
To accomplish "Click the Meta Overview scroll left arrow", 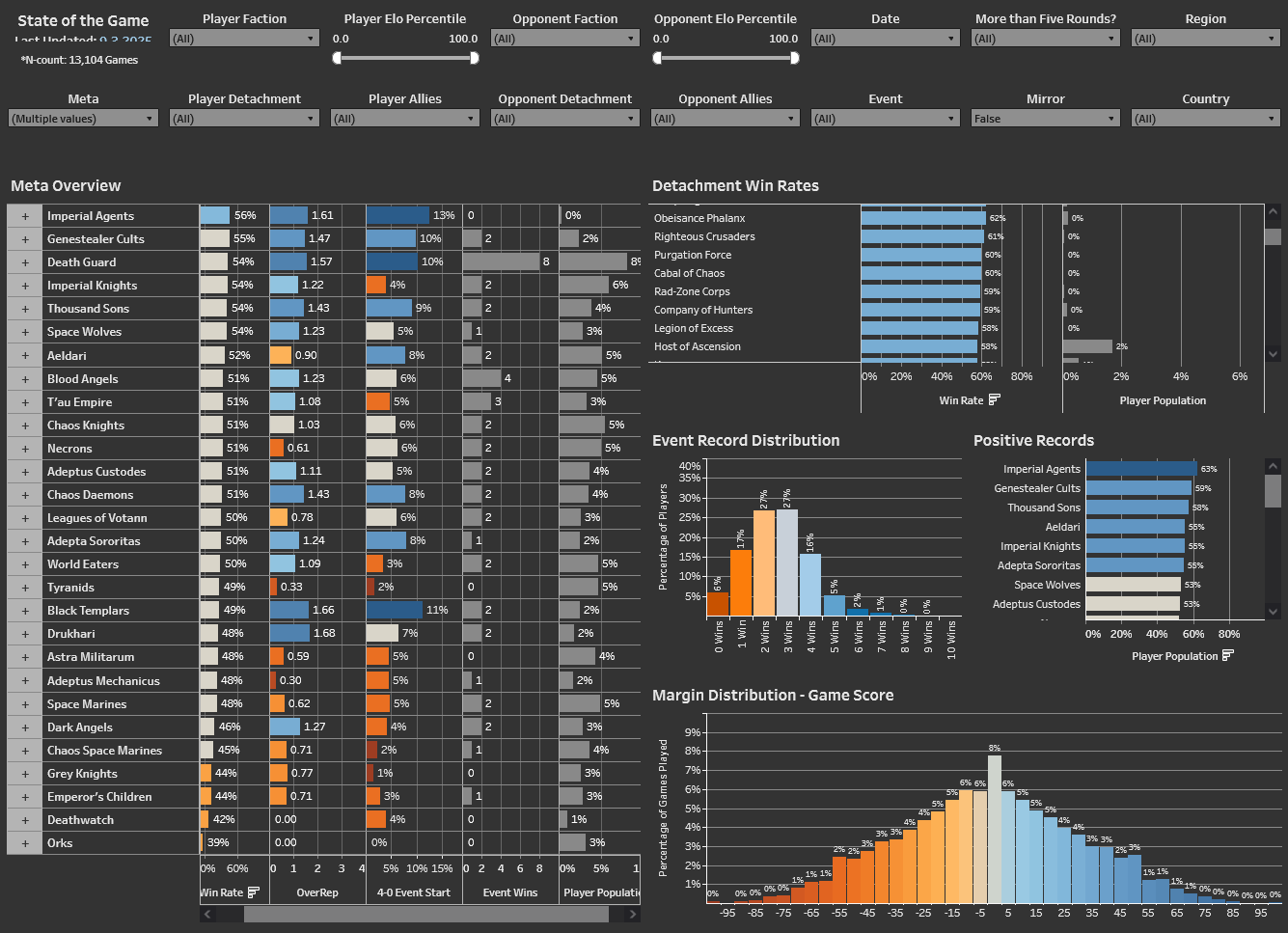I will tap(206, 914).
